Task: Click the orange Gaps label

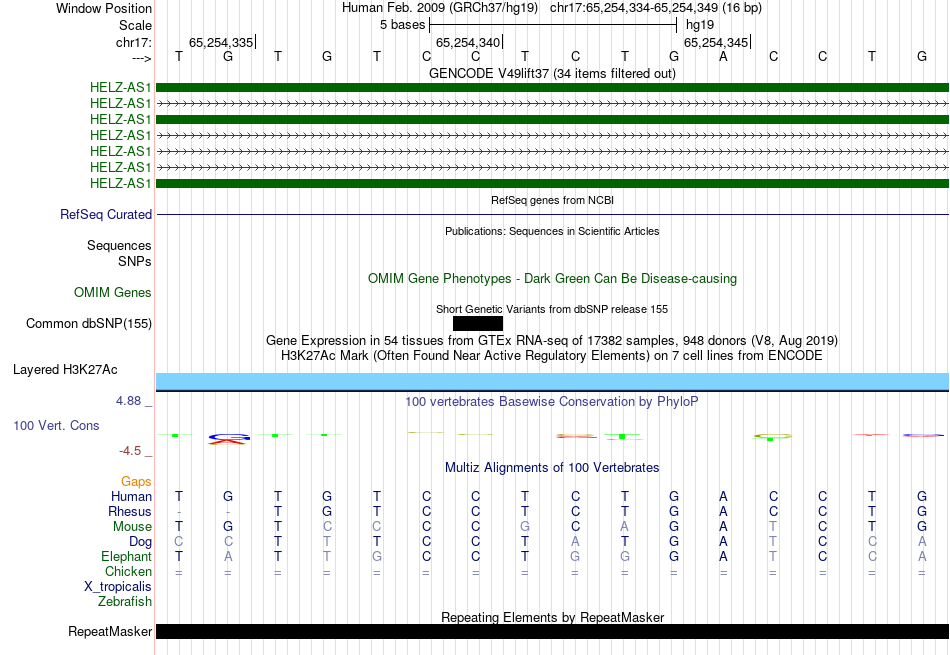Action: [136, 482]
